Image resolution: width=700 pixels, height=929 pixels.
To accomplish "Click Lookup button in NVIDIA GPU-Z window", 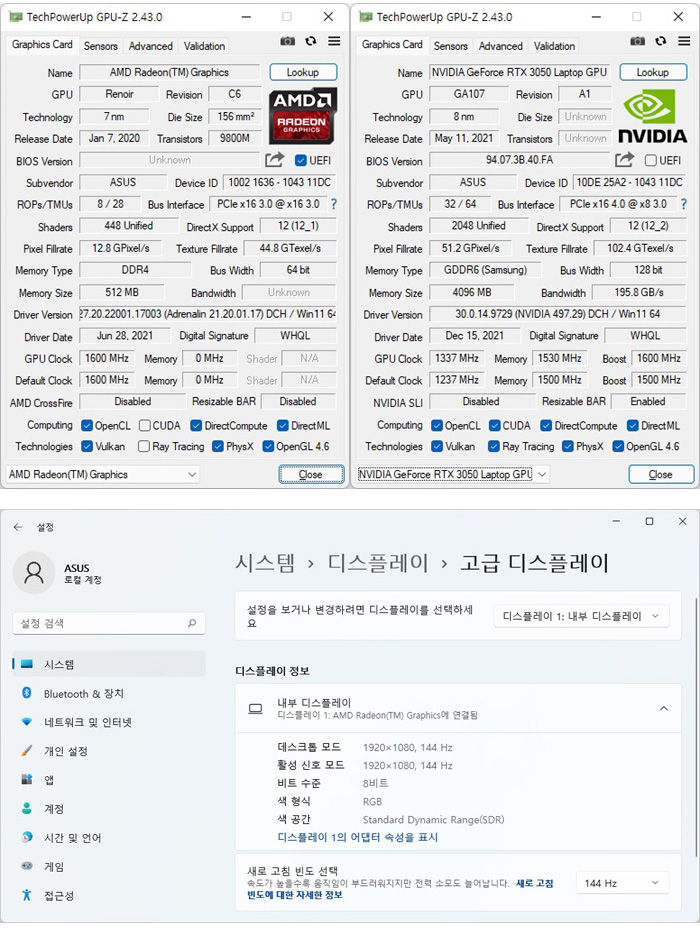I will click(653, 72).
